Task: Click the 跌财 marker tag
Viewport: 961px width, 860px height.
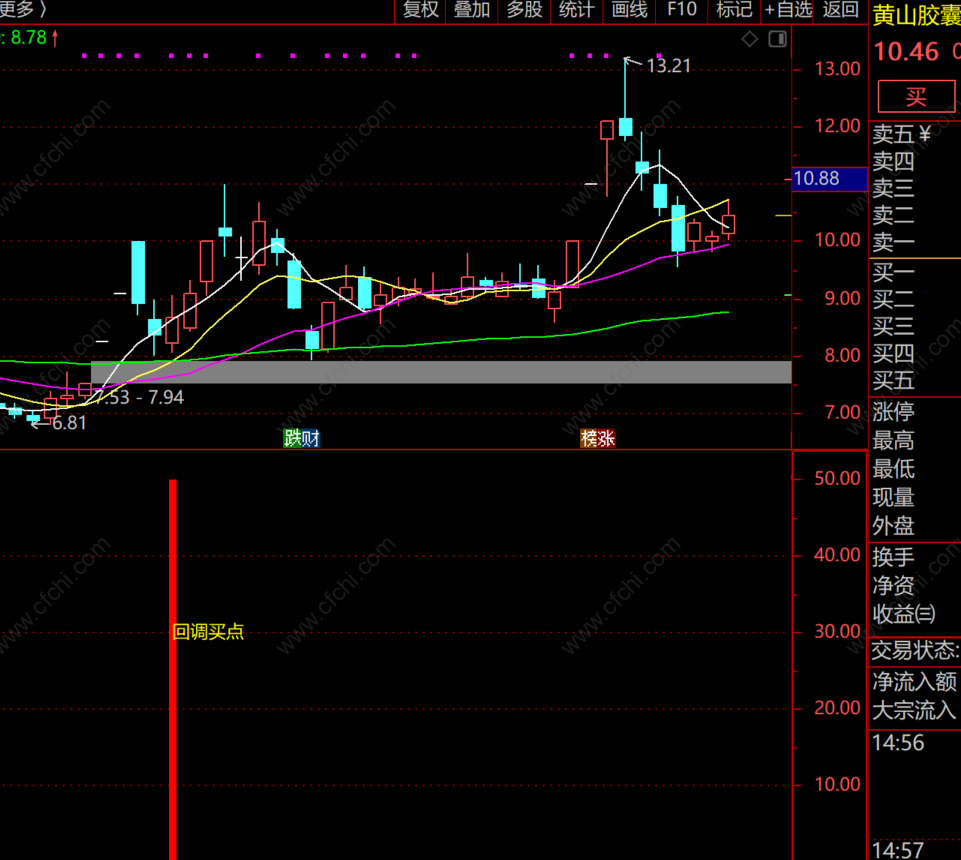Action: click(x=302, y=438)
